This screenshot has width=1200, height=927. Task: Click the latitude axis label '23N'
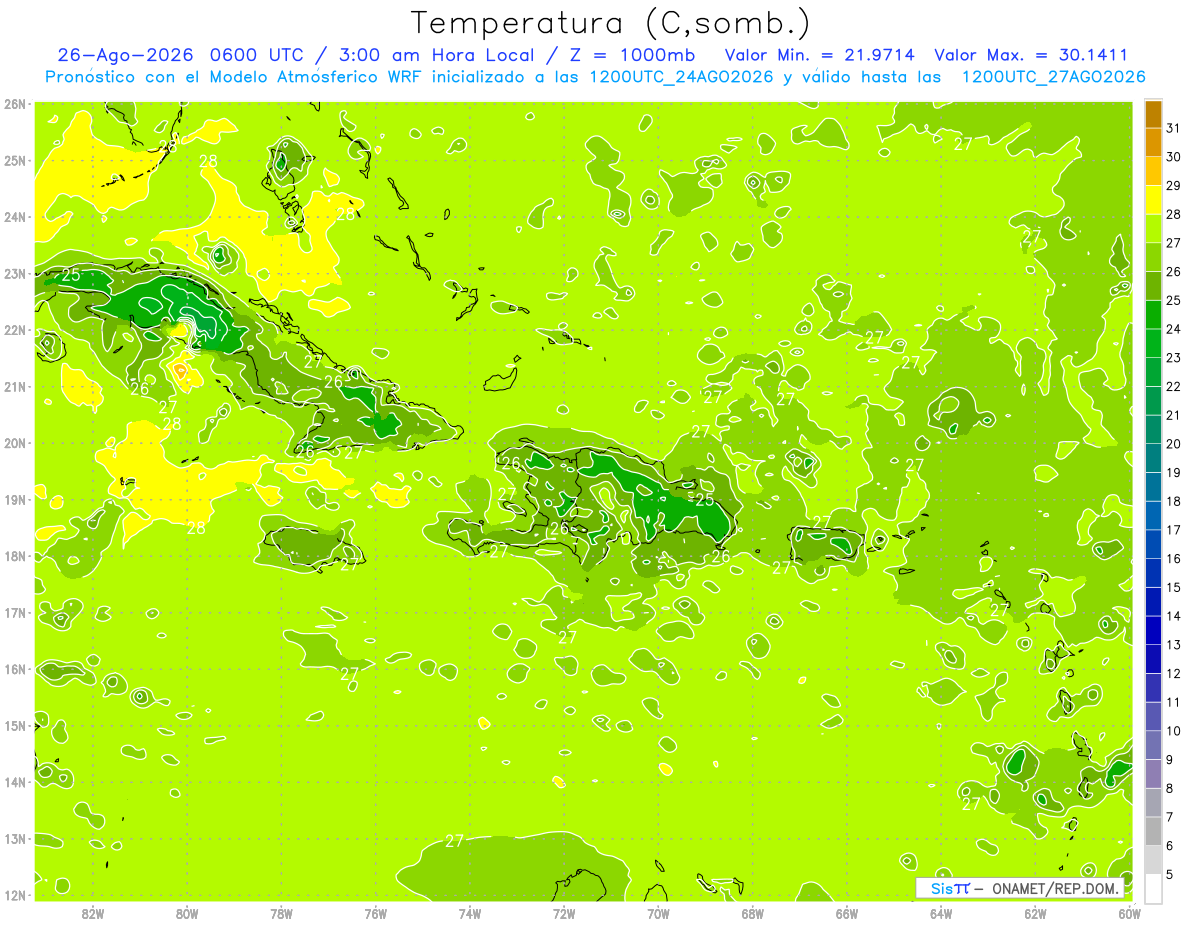click(x=15, y=274)
